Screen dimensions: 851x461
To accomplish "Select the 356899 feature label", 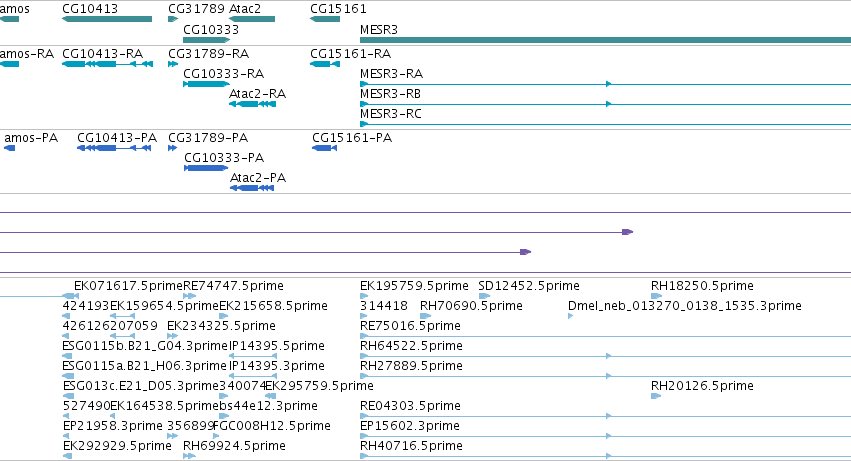I will coord(191,427).
